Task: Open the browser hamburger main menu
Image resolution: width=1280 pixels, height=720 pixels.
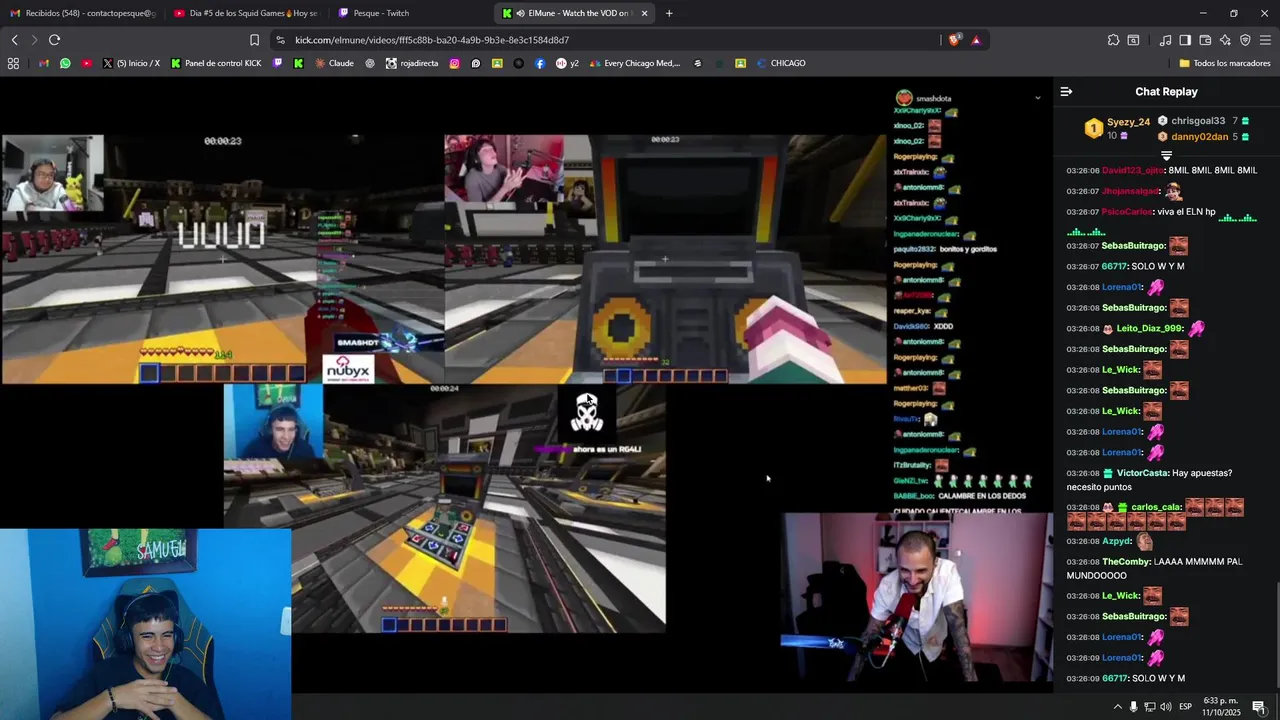Action: pyautogui.click(x=1265, y=40)
